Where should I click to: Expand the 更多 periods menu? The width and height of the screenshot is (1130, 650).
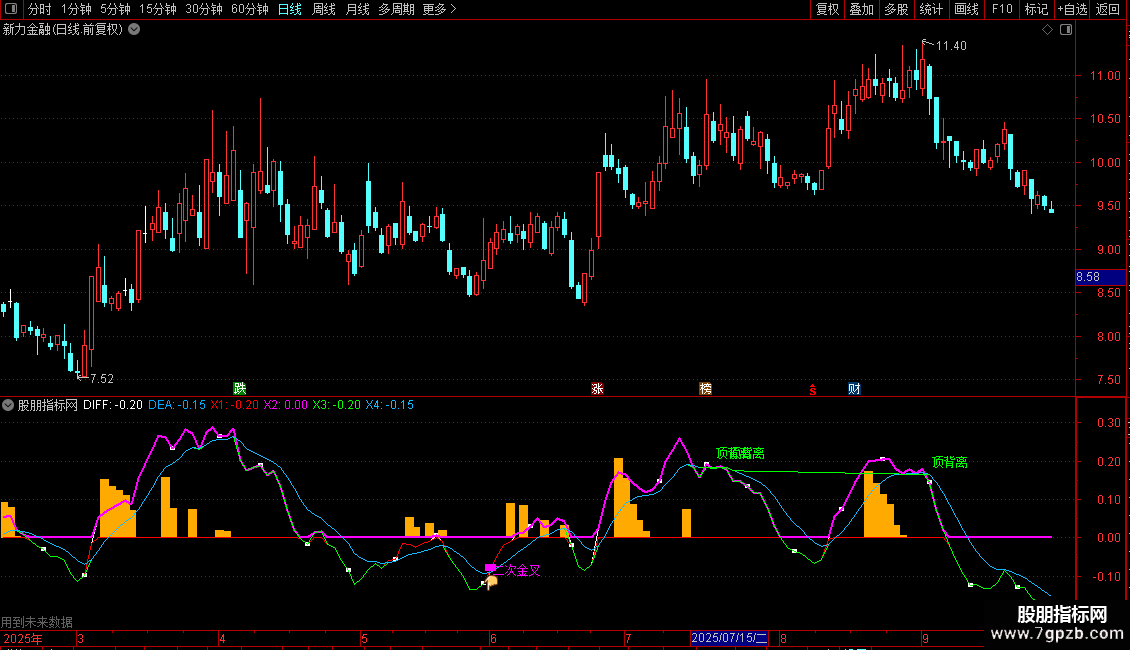click(439, 9)
